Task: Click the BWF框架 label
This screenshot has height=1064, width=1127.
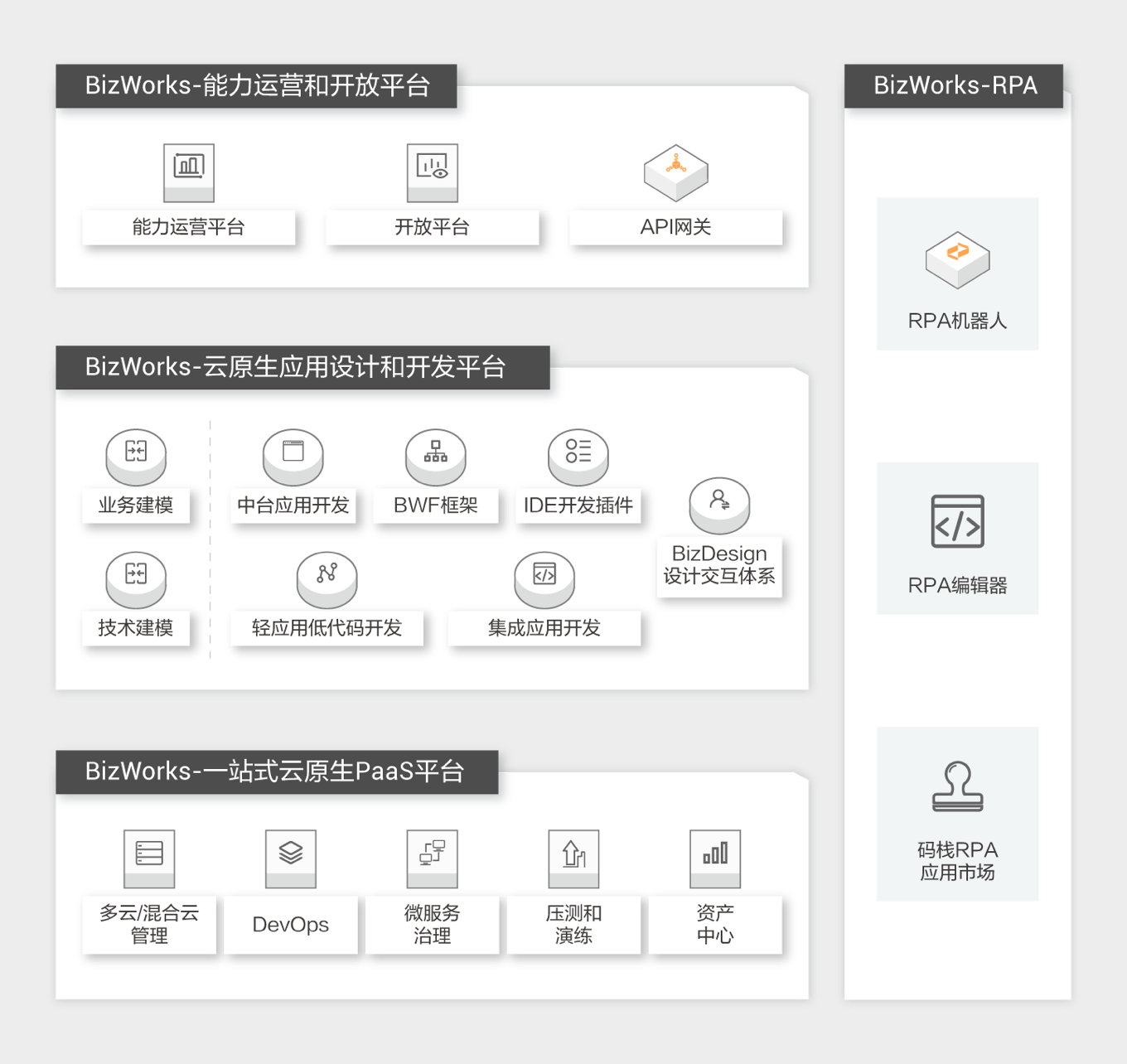Action: (436, 505)
